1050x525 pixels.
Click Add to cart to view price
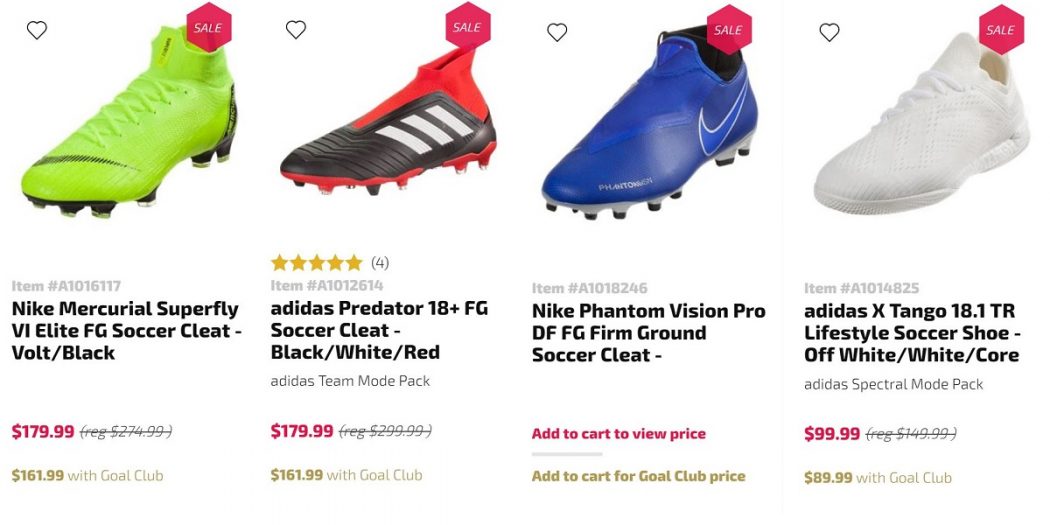point(618,434)
